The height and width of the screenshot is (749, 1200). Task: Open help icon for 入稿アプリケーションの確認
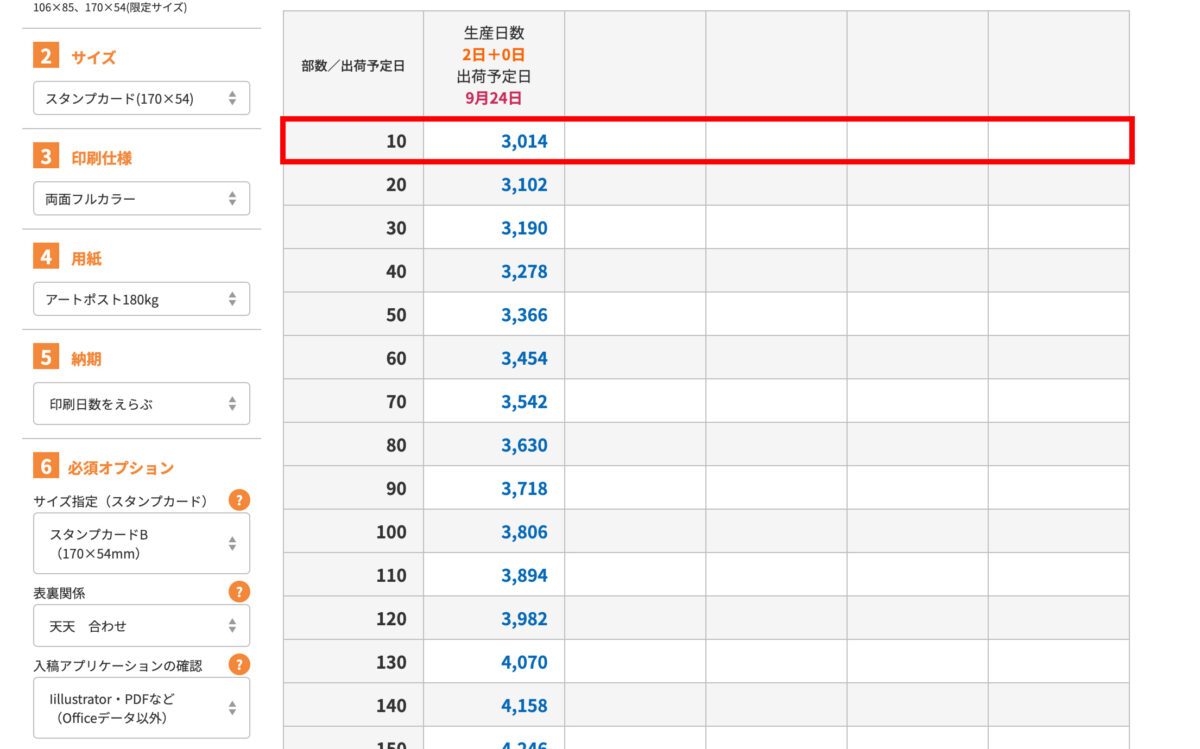(x=239, y=664)
